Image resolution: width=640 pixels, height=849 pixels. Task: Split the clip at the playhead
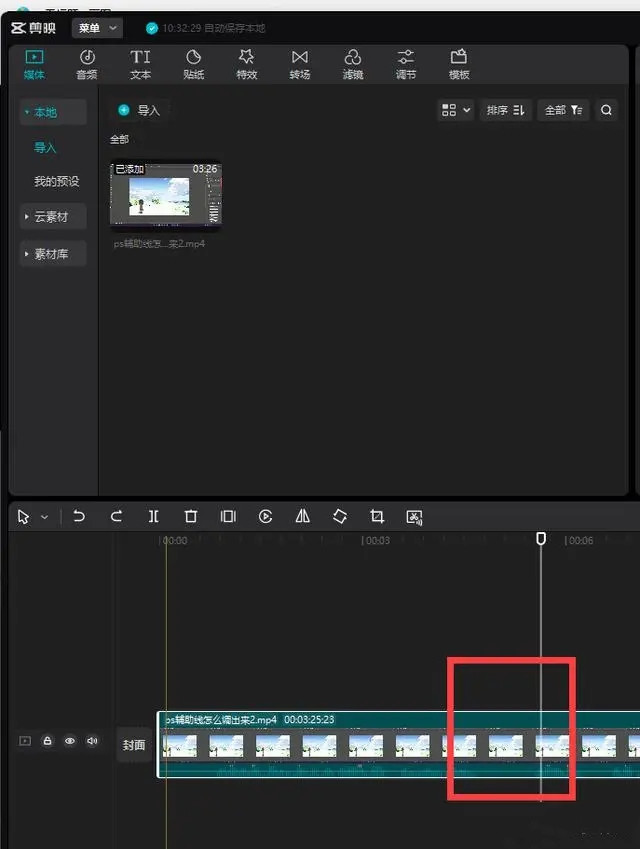point(154,517)
